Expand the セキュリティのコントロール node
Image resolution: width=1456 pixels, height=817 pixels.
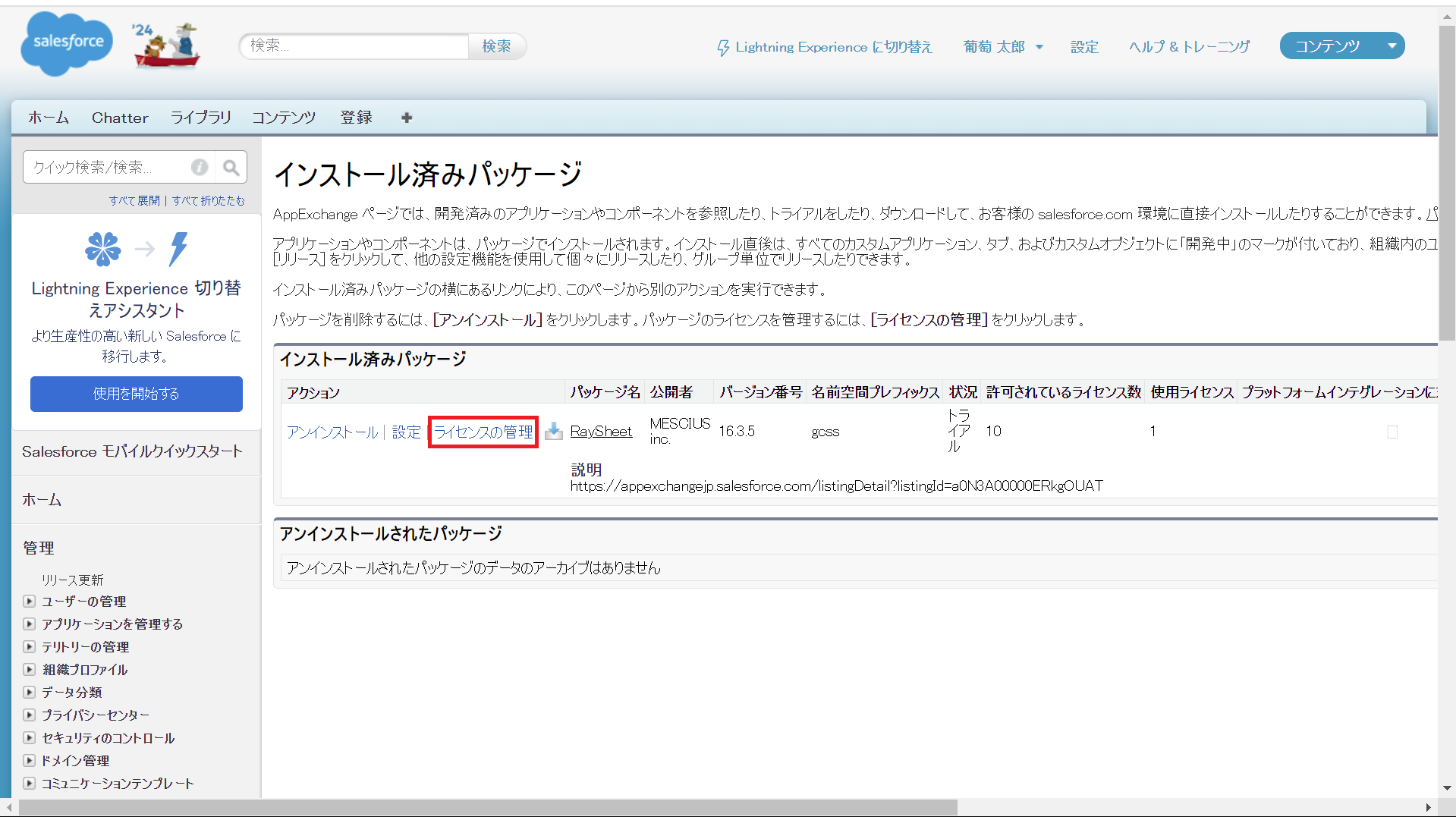[x=29, y=737]
